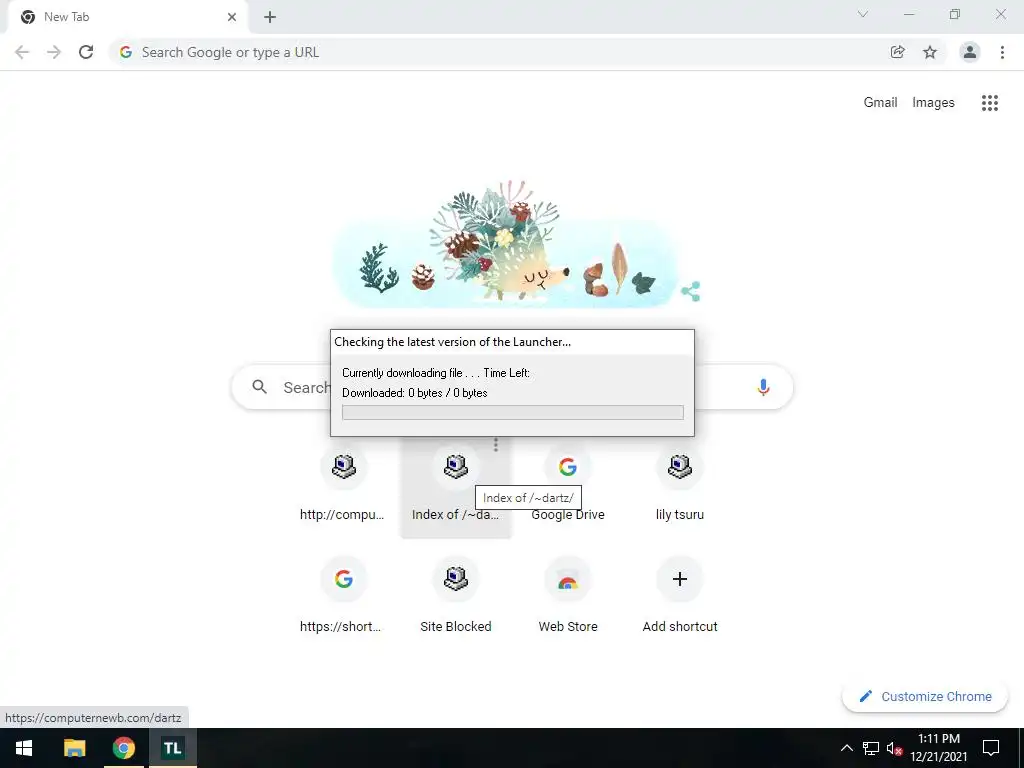Click the browser Back arrow
This screenshot has width=1024, height=768.
click(x=22, y=52)
